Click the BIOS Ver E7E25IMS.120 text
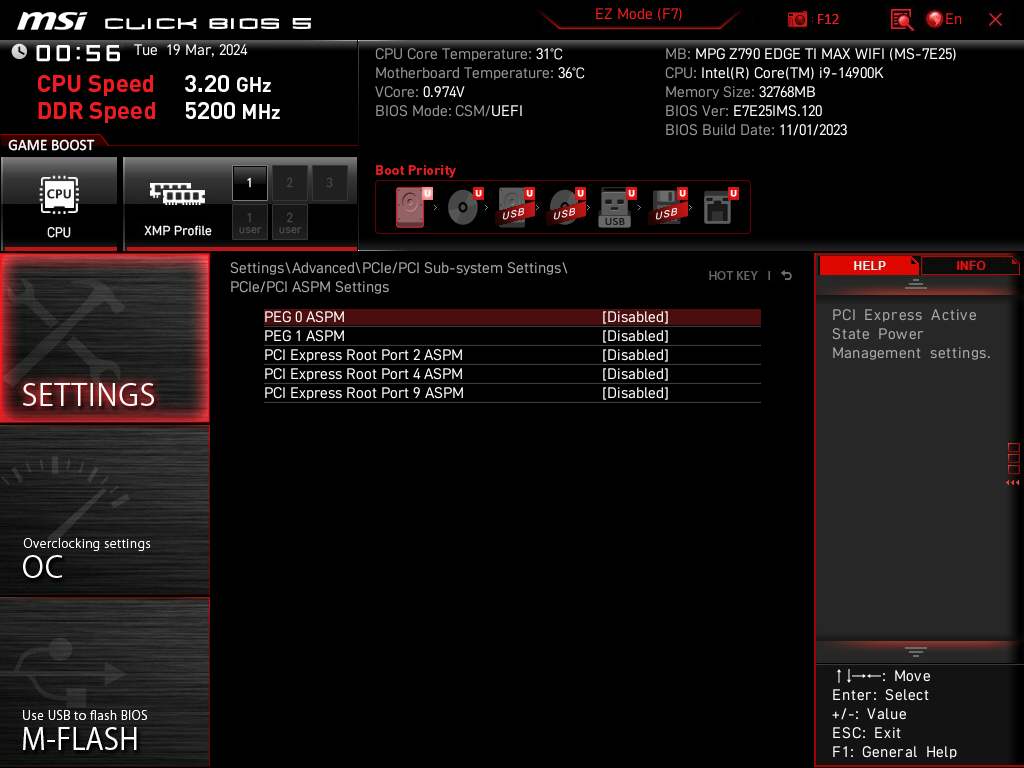 [743, 111]
